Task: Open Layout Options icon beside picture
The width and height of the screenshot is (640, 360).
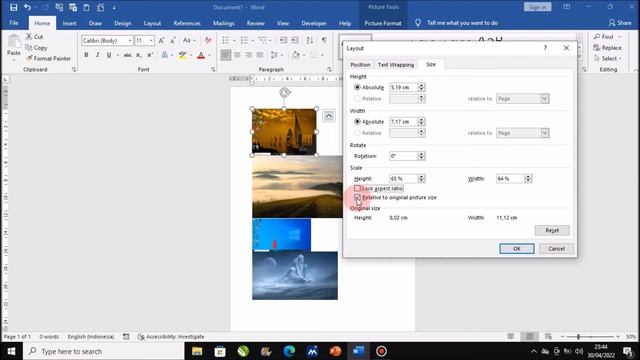Action: 329,116
